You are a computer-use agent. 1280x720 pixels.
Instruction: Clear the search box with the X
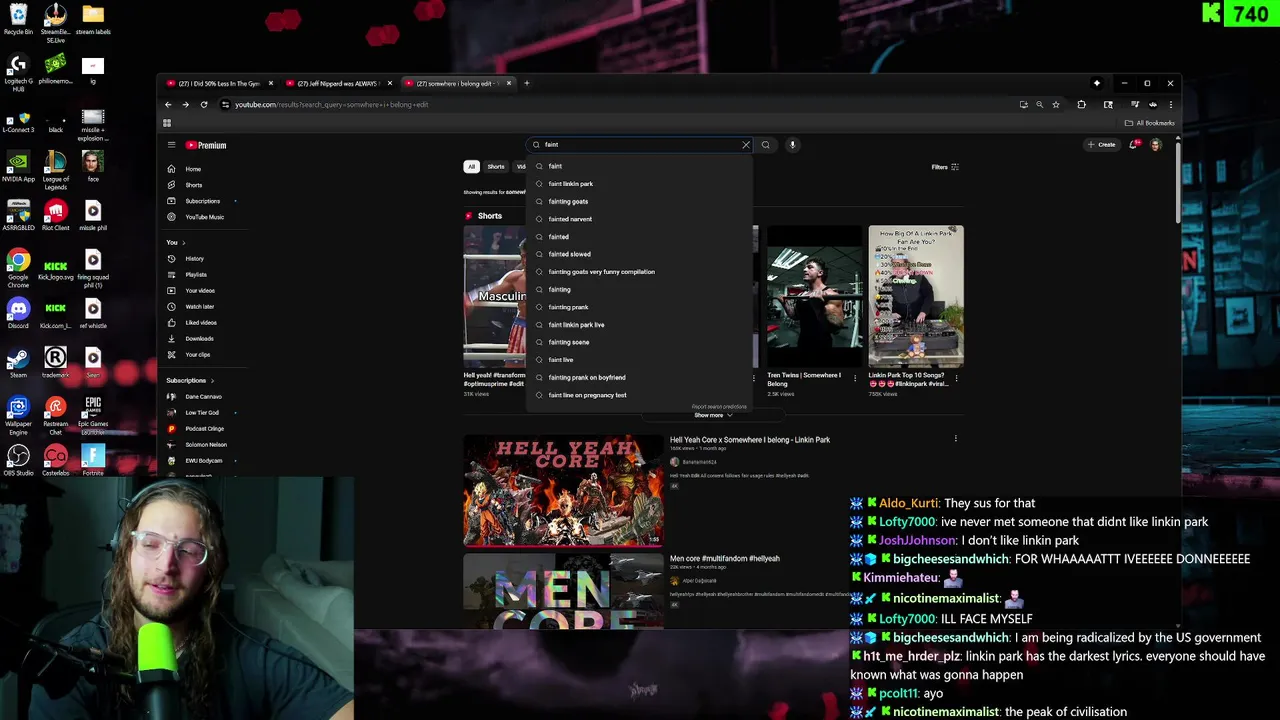(x=746, y=145)
